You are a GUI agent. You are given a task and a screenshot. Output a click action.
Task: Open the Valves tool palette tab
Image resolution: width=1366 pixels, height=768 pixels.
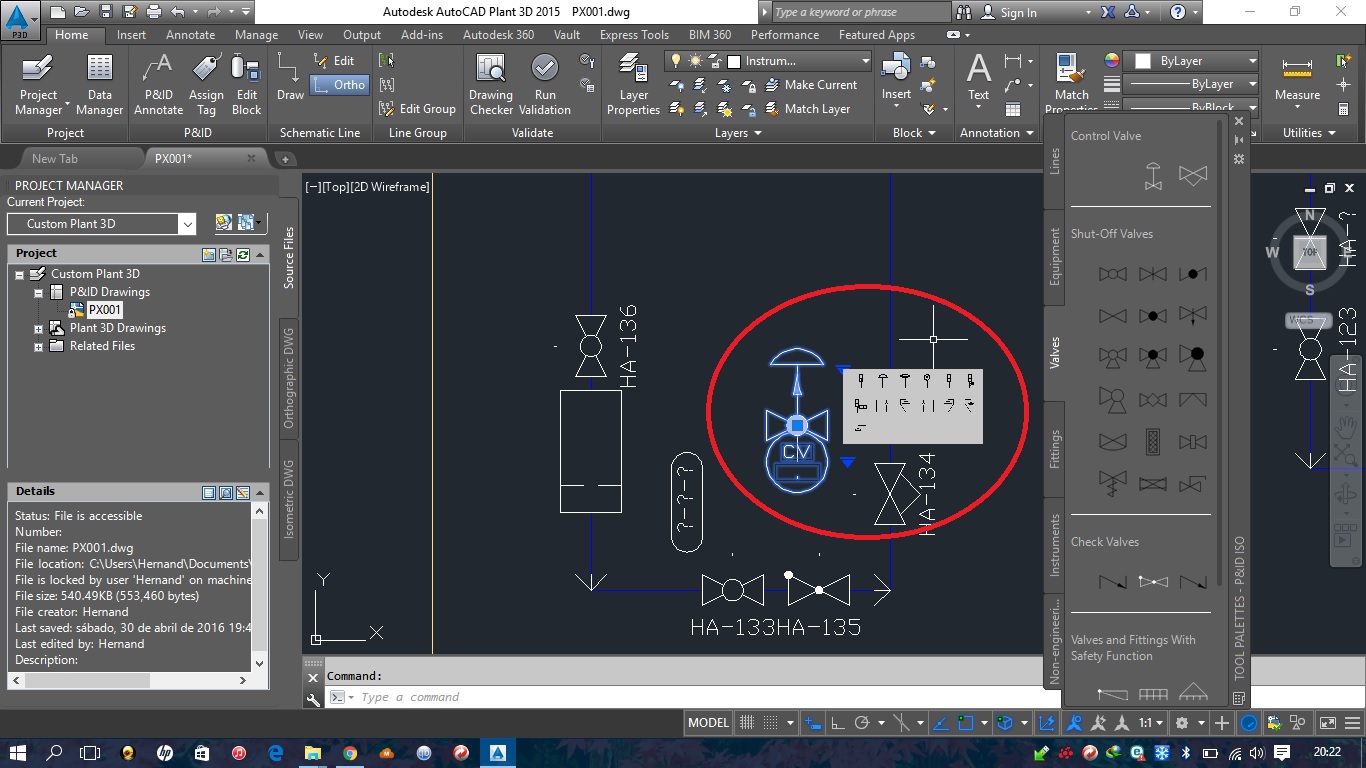pos(1054,354)
